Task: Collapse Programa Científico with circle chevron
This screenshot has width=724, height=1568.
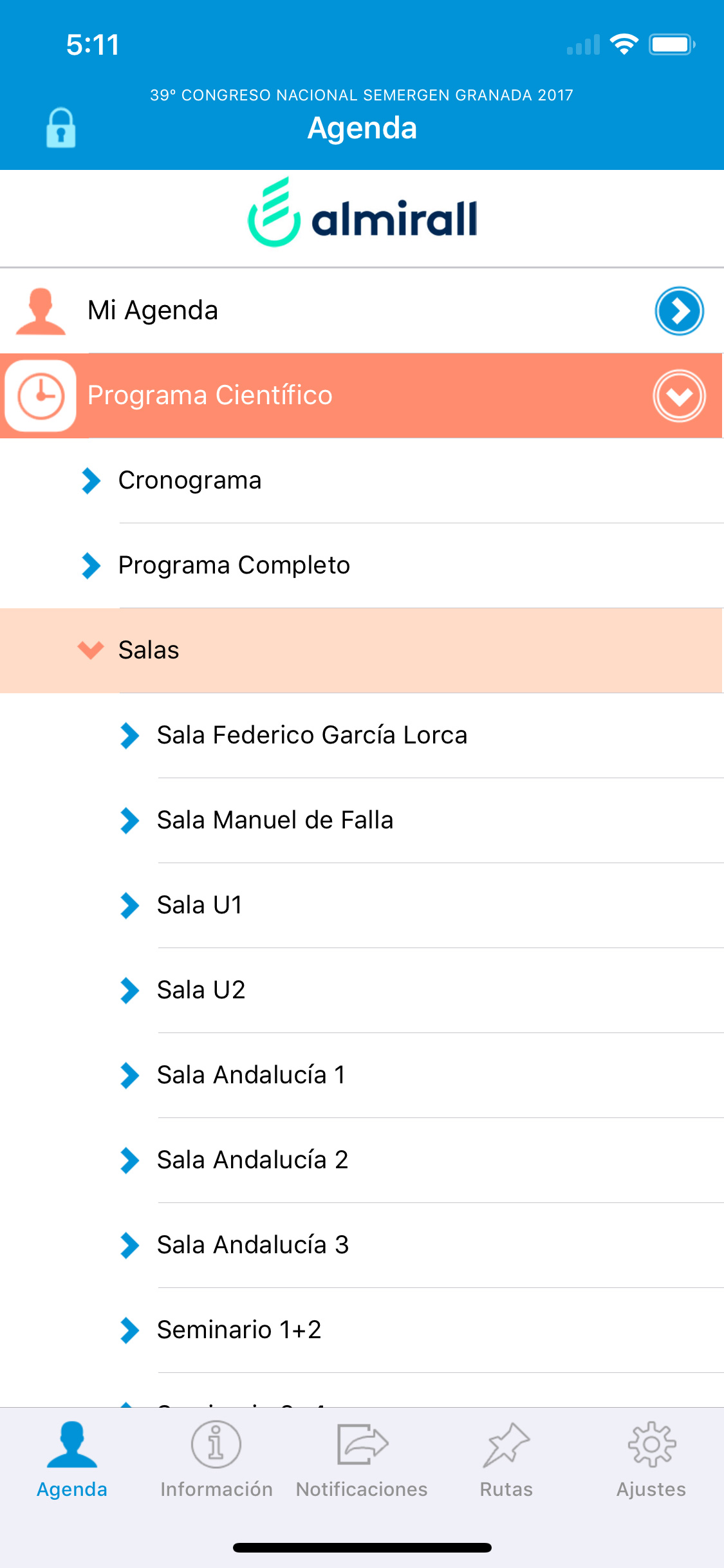Action: coord(679,396)
